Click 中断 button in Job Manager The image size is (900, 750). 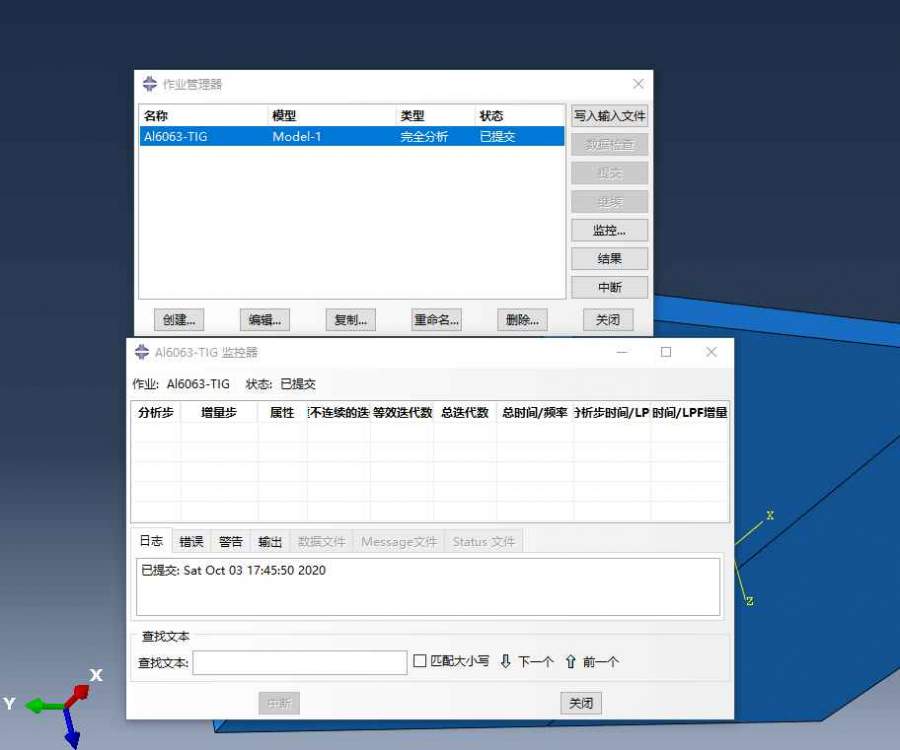(609, 287)
